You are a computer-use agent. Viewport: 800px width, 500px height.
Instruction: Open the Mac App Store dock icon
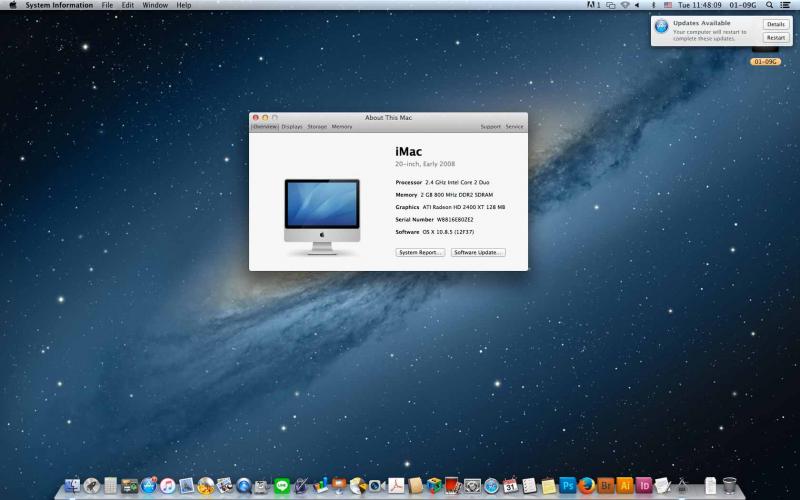point(148,486)
